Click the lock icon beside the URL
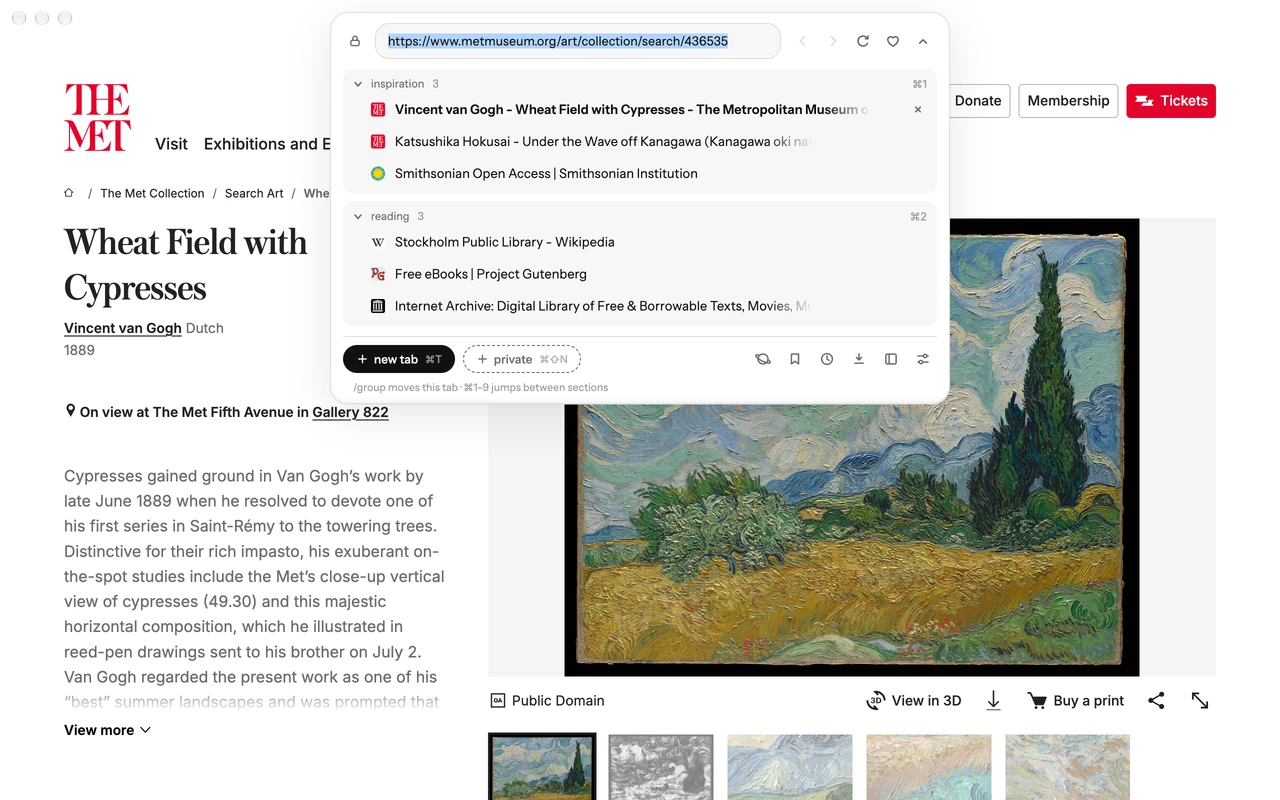 click(x=355, y=41)
